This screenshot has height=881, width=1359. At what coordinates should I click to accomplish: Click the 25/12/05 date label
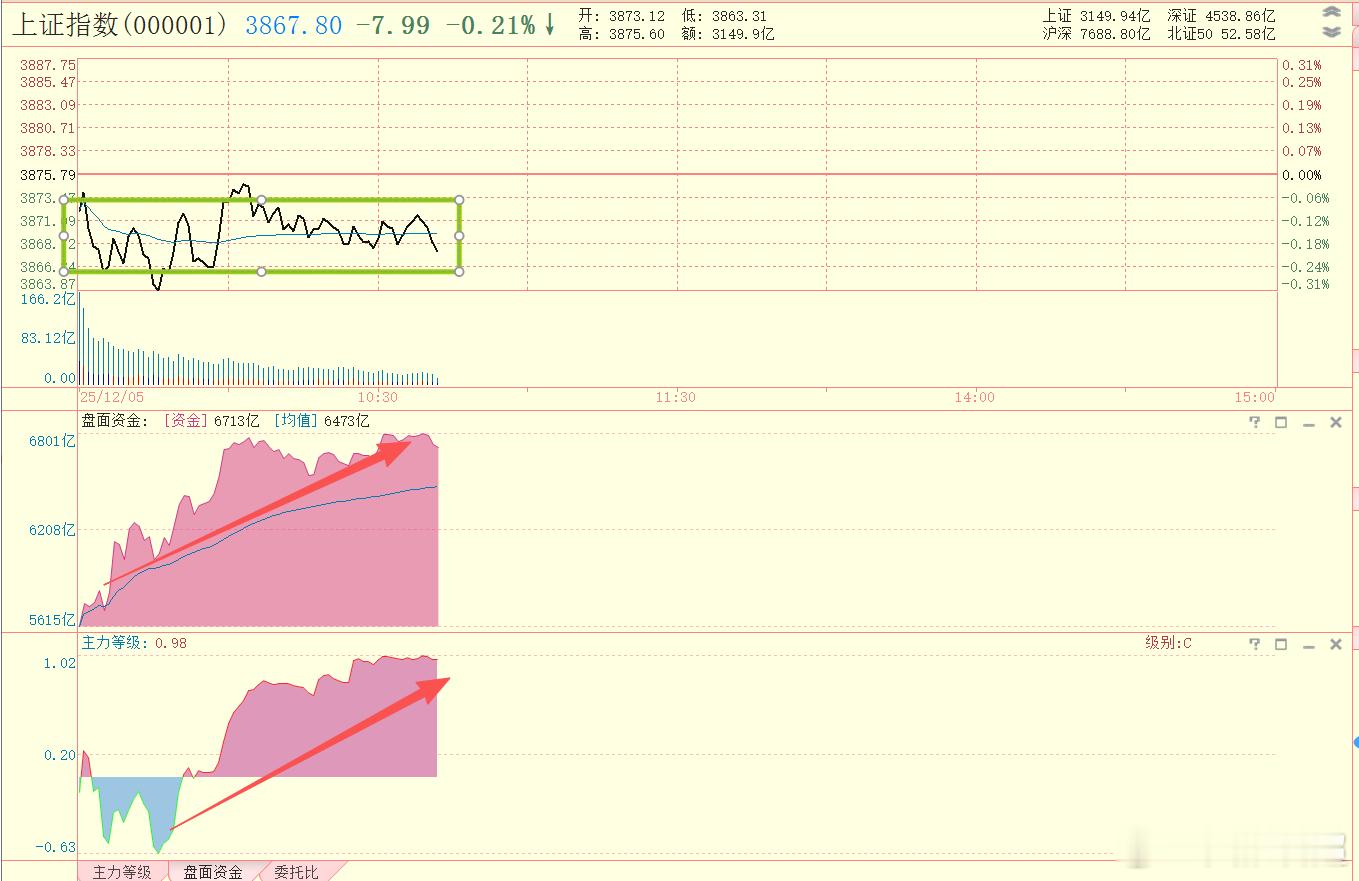click(112, 397)
